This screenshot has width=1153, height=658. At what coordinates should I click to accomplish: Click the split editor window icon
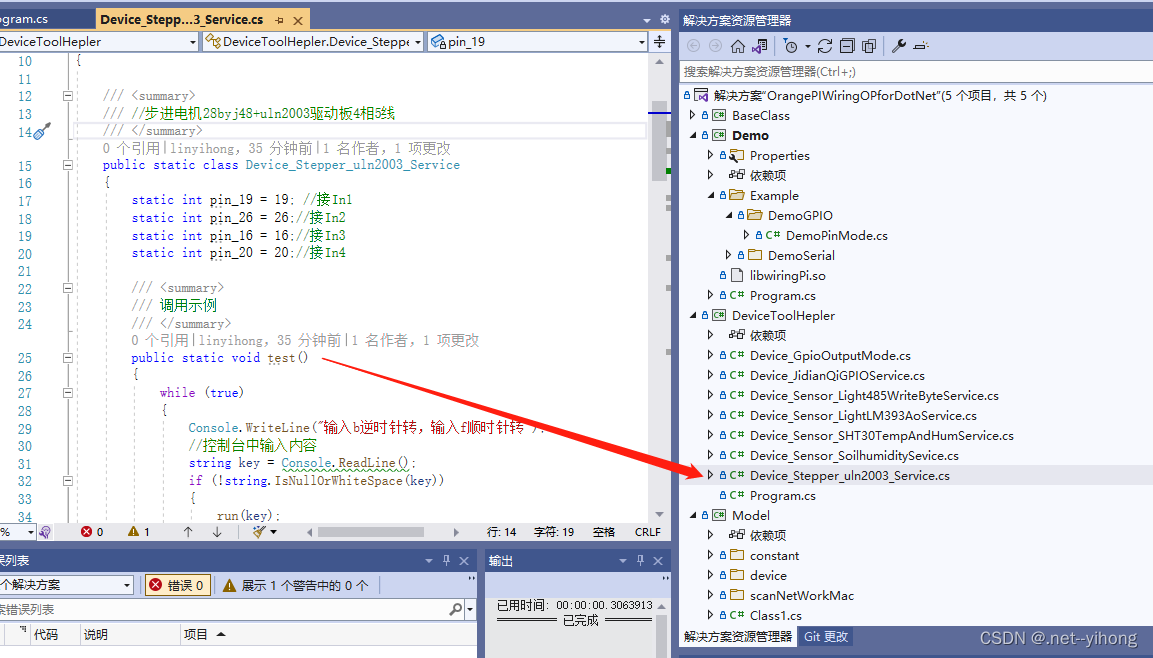[x=660, y=42]
